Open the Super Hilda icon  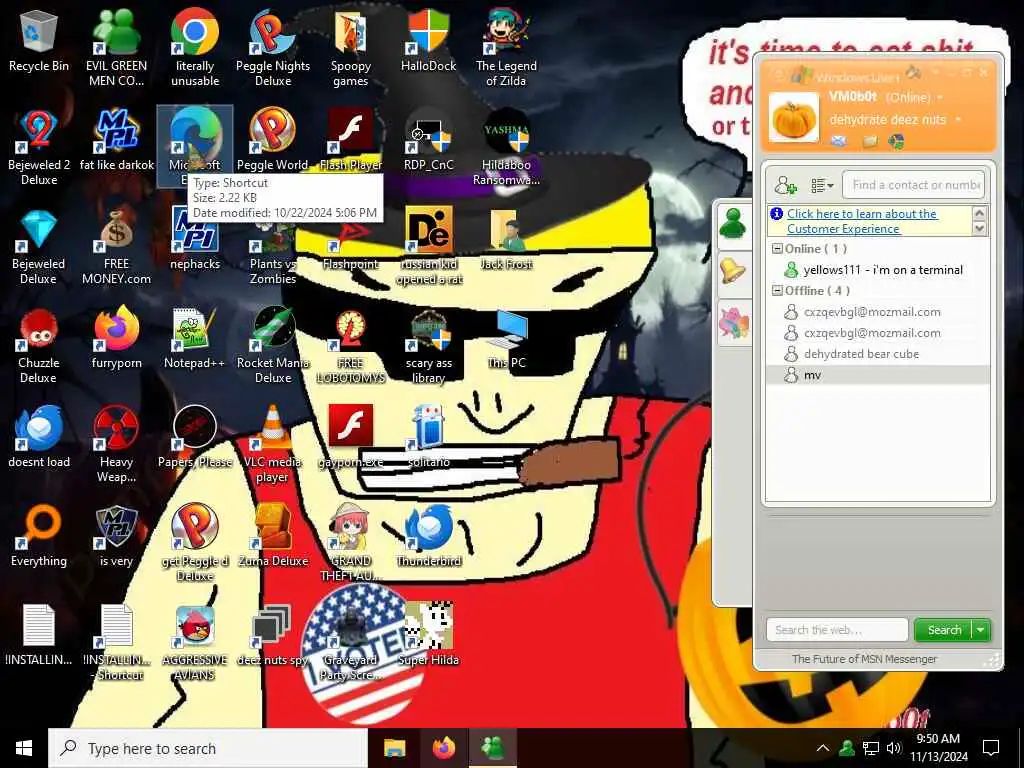click(x=428, y=635)
